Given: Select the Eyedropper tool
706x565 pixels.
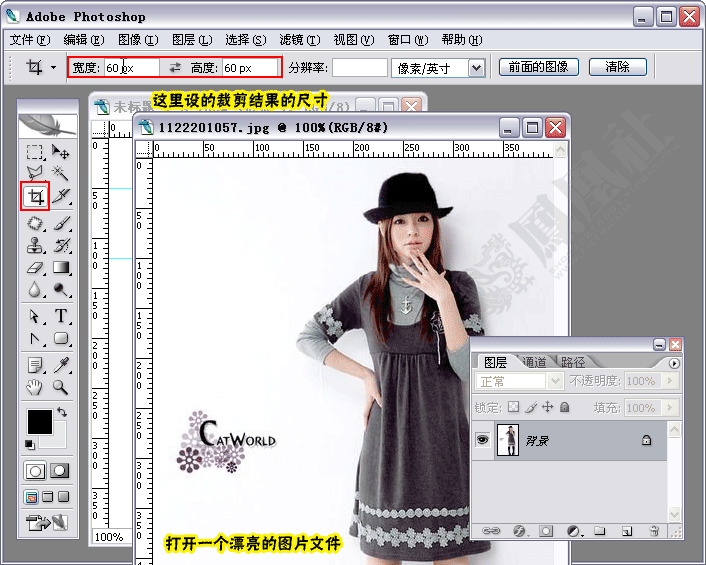Looking at the screenshot, I should pos(61,365).
